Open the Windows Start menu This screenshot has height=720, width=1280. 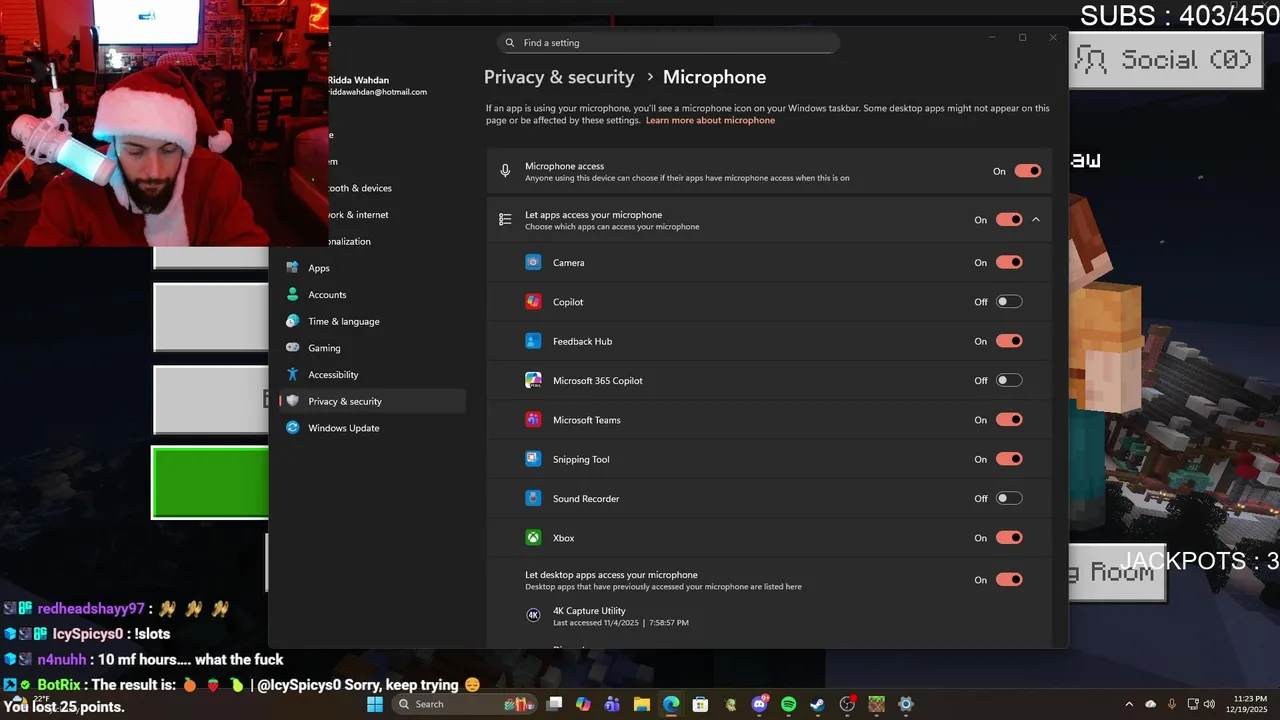coord(375,704)
